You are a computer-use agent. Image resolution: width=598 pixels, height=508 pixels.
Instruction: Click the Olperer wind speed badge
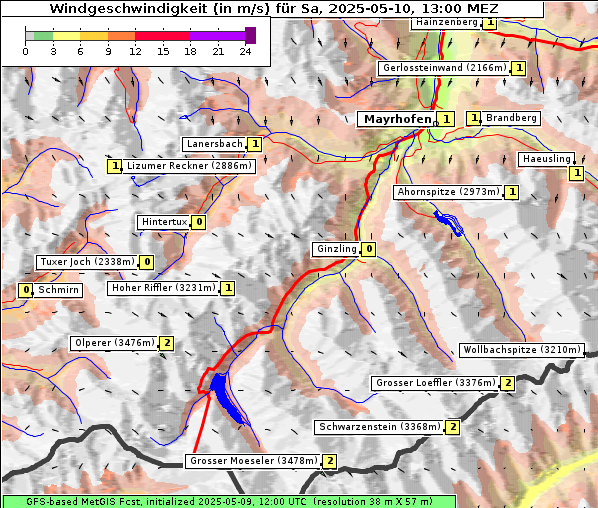[167, 343]
